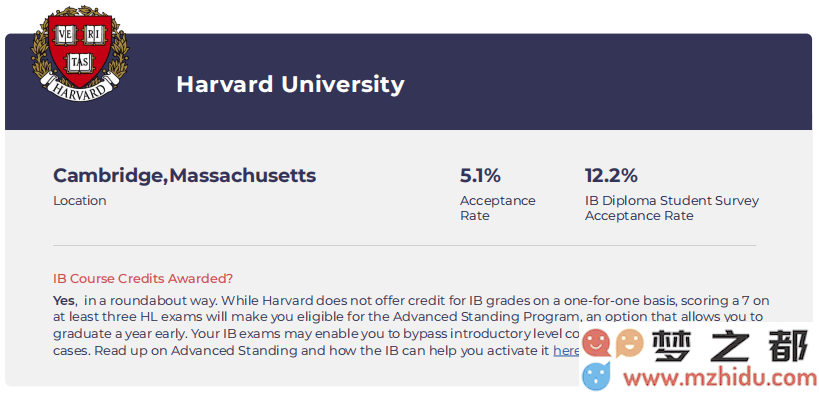Click the dark navy header banner
The width and height of the screenshot is (819, 394).
[408, 82]
